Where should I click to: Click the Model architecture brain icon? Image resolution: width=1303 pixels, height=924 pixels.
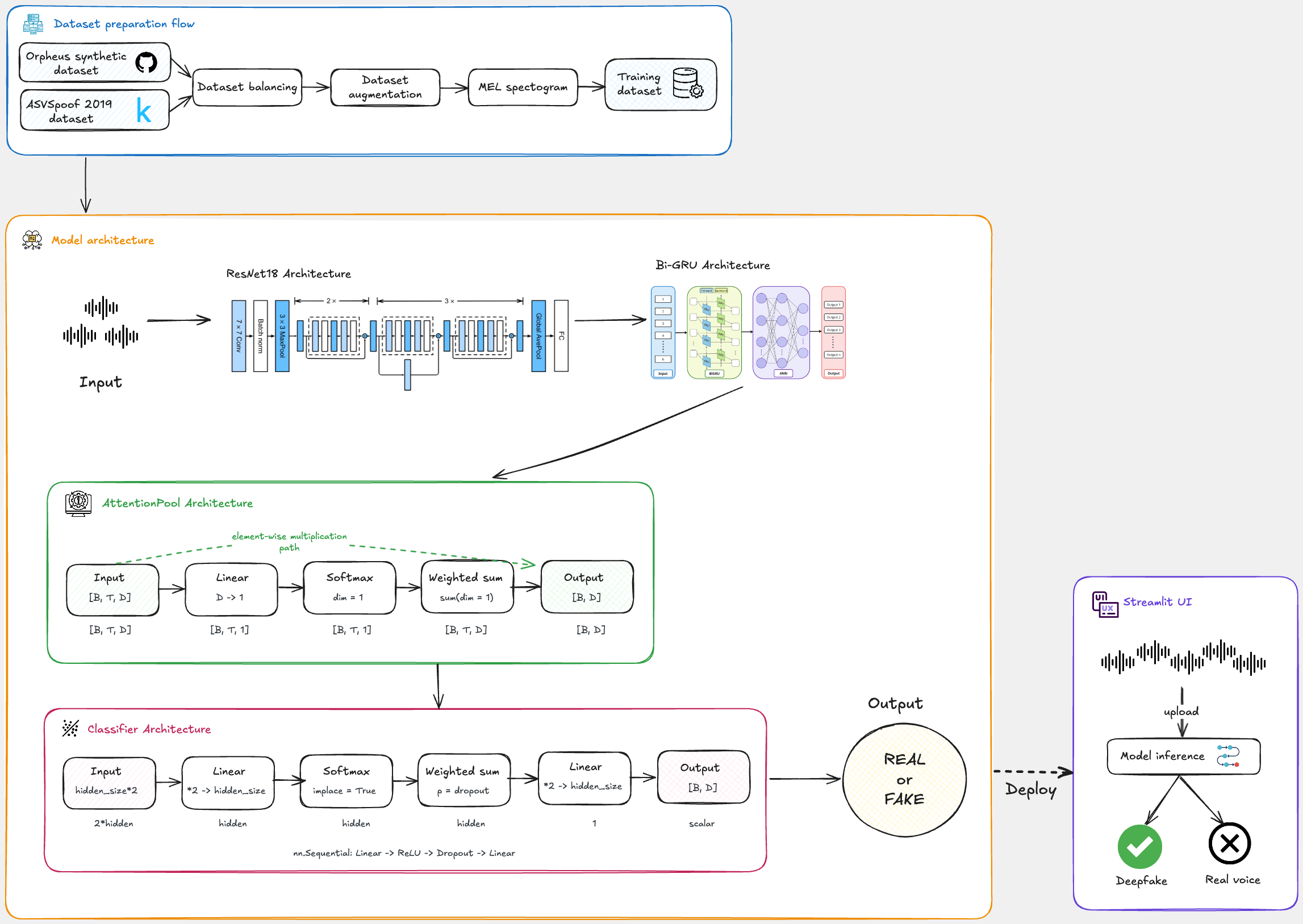[32, 240]
